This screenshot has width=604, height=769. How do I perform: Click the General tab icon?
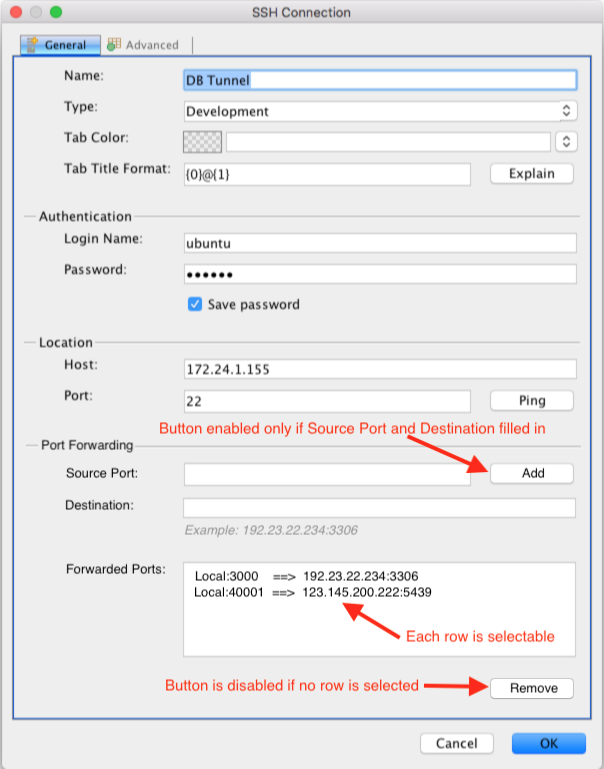32,45
